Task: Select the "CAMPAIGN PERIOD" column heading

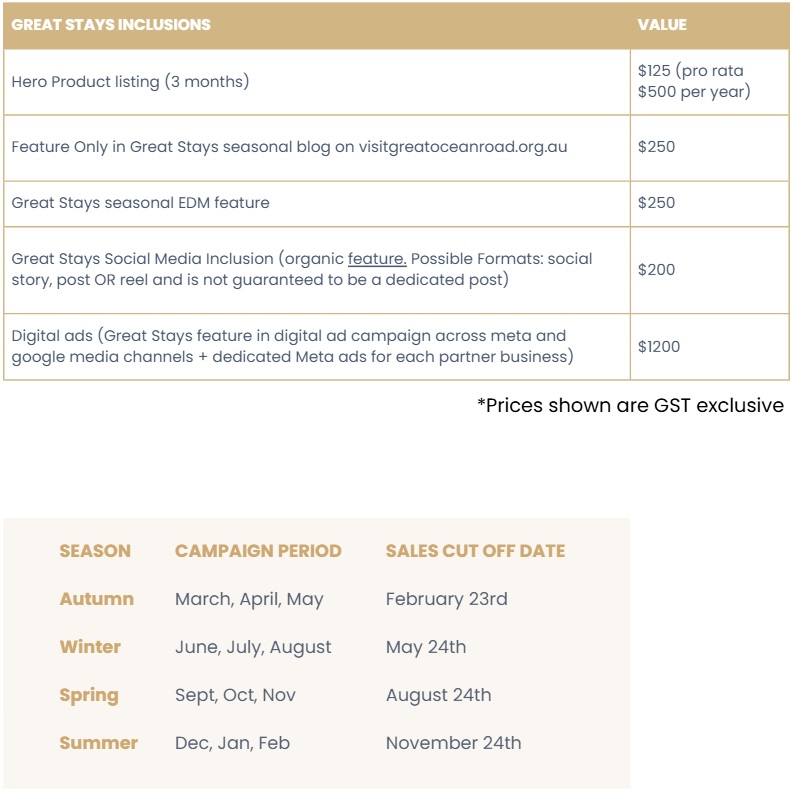Action: (x=258, y=551)
